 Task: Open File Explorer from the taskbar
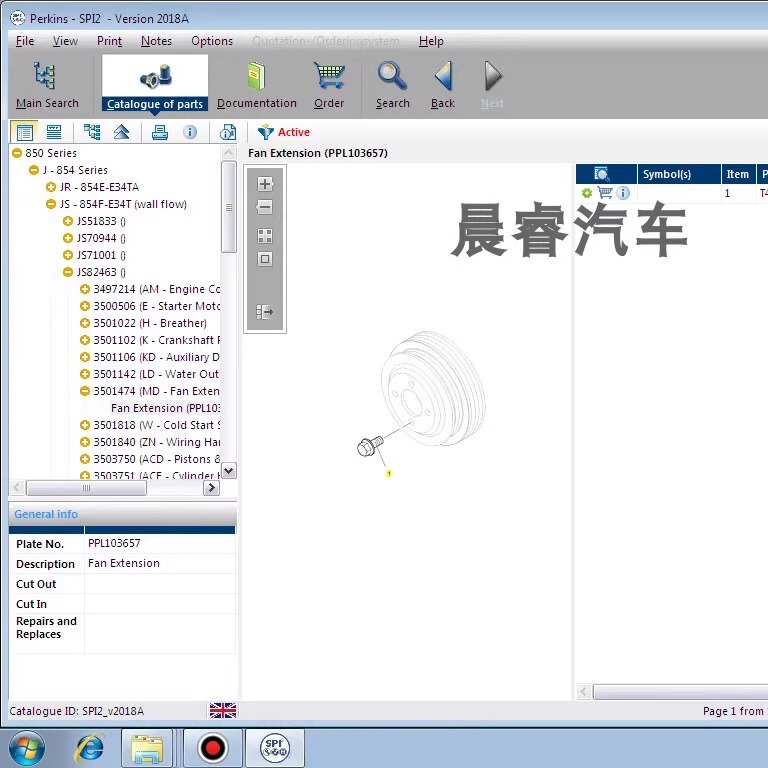(x=147, y=748)
